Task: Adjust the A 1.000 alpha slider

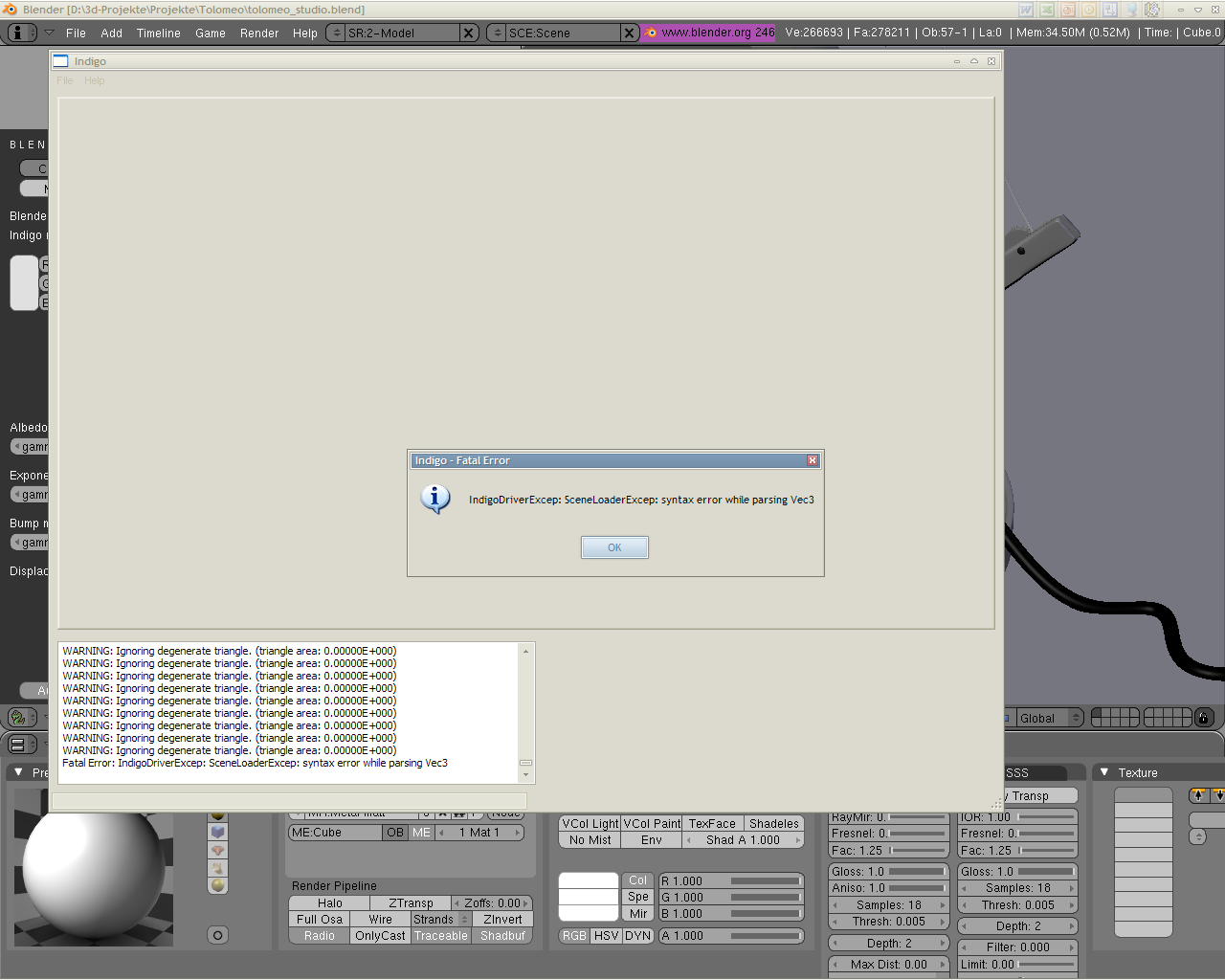Action: [731, 935]
